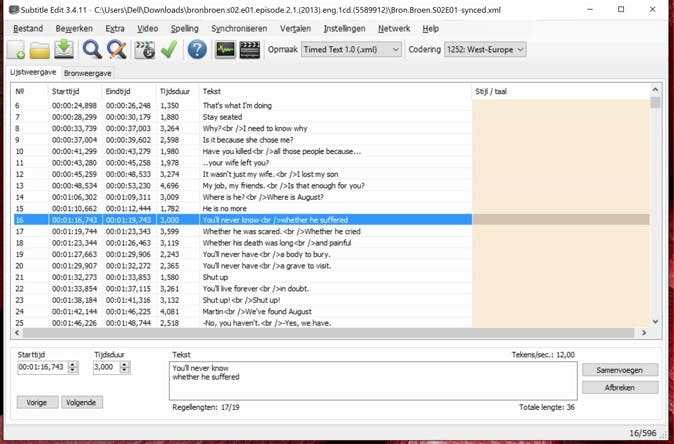Adjust the Starttijd spinner arrows
674x444 pixels.
[73, 367]
